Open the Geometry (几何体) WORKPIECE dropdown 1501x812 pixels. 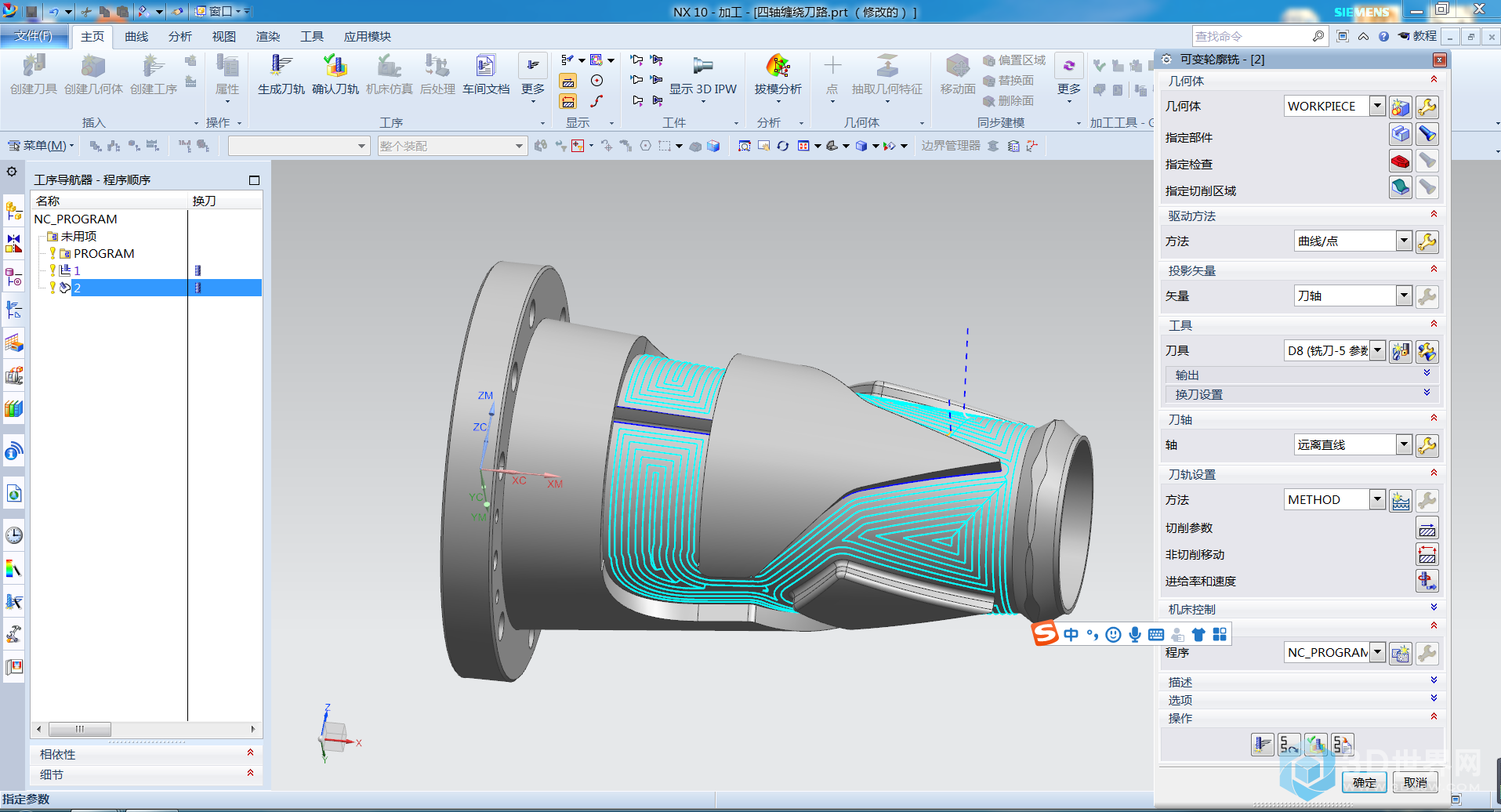point(1377,106)
